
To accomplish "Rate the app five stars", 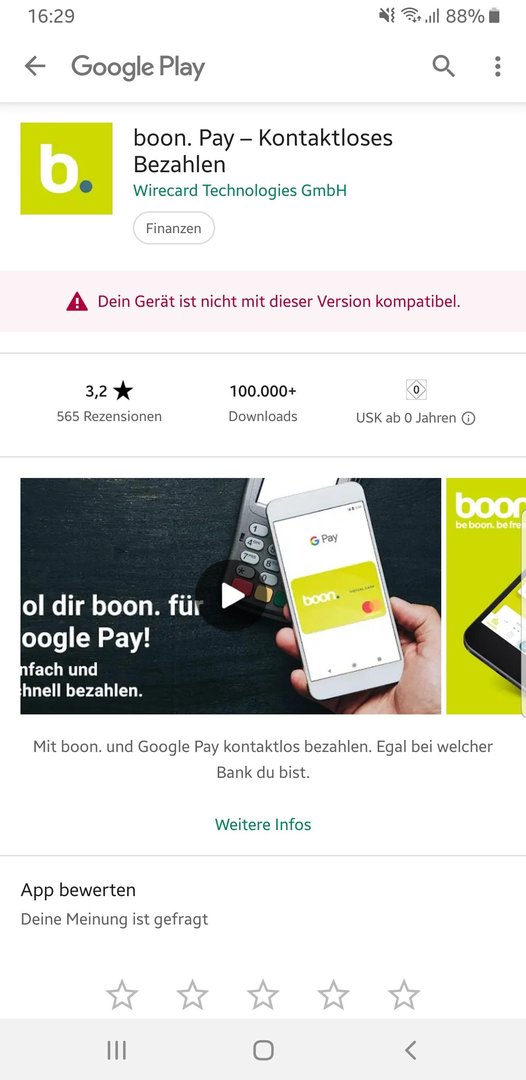I will click(403, 995).
